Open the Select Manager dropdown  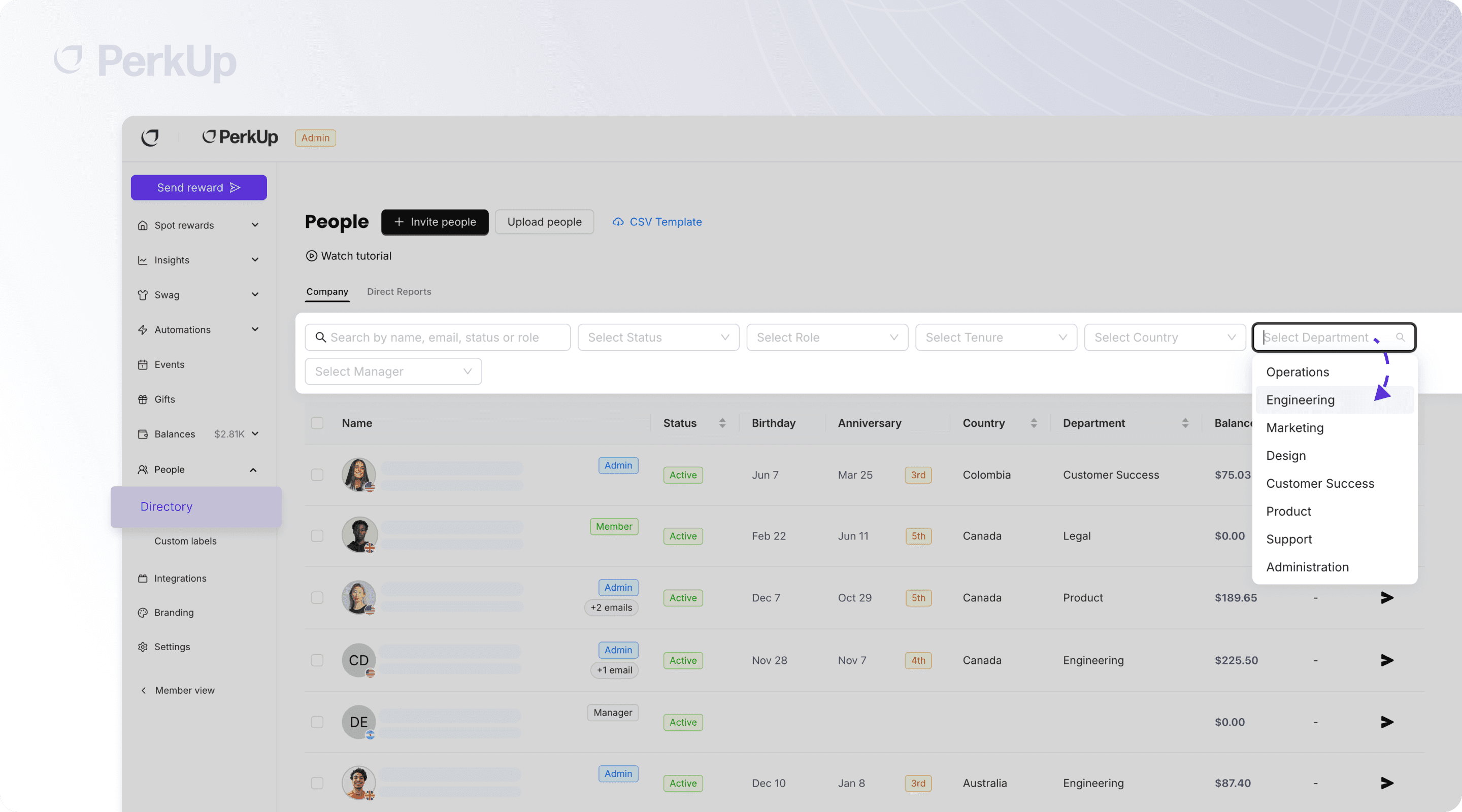tap(393, 371)
